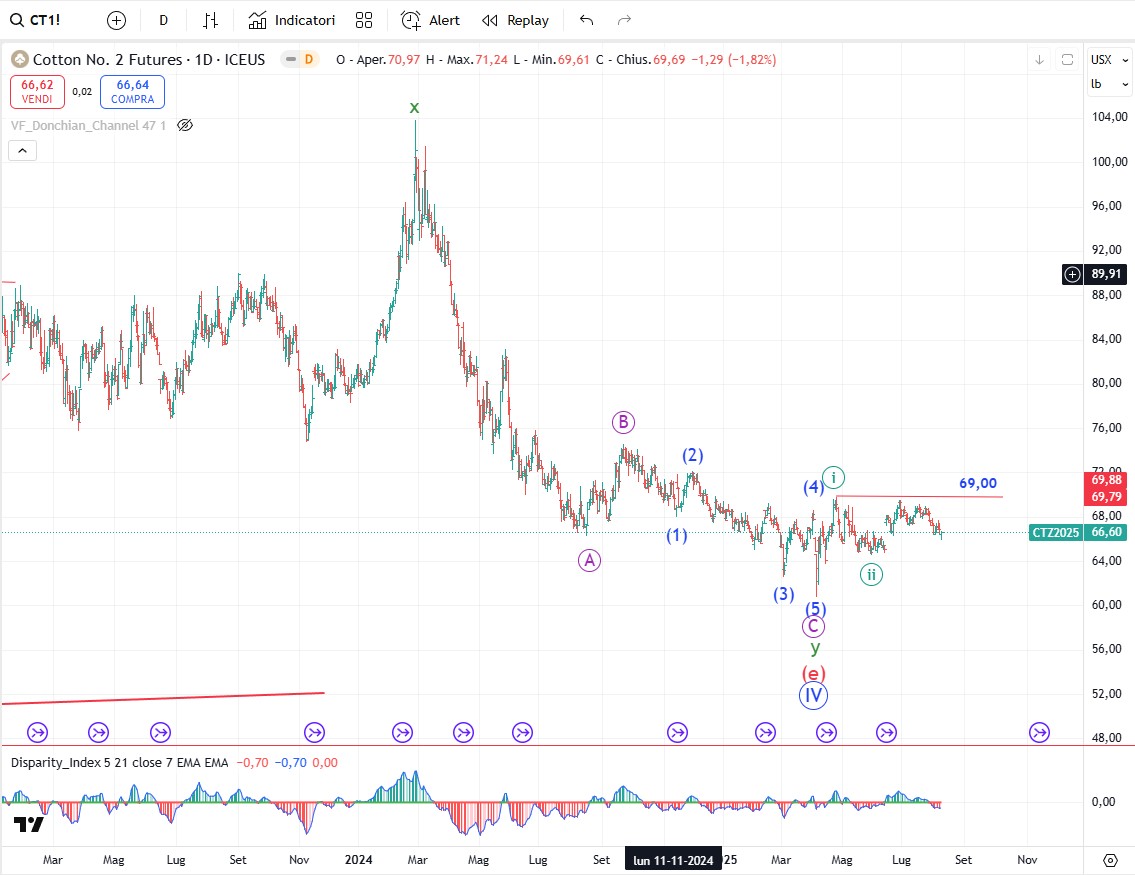1135x875 pixels.
Task: Open the Indicatori menu
Action: pos(292,20)
